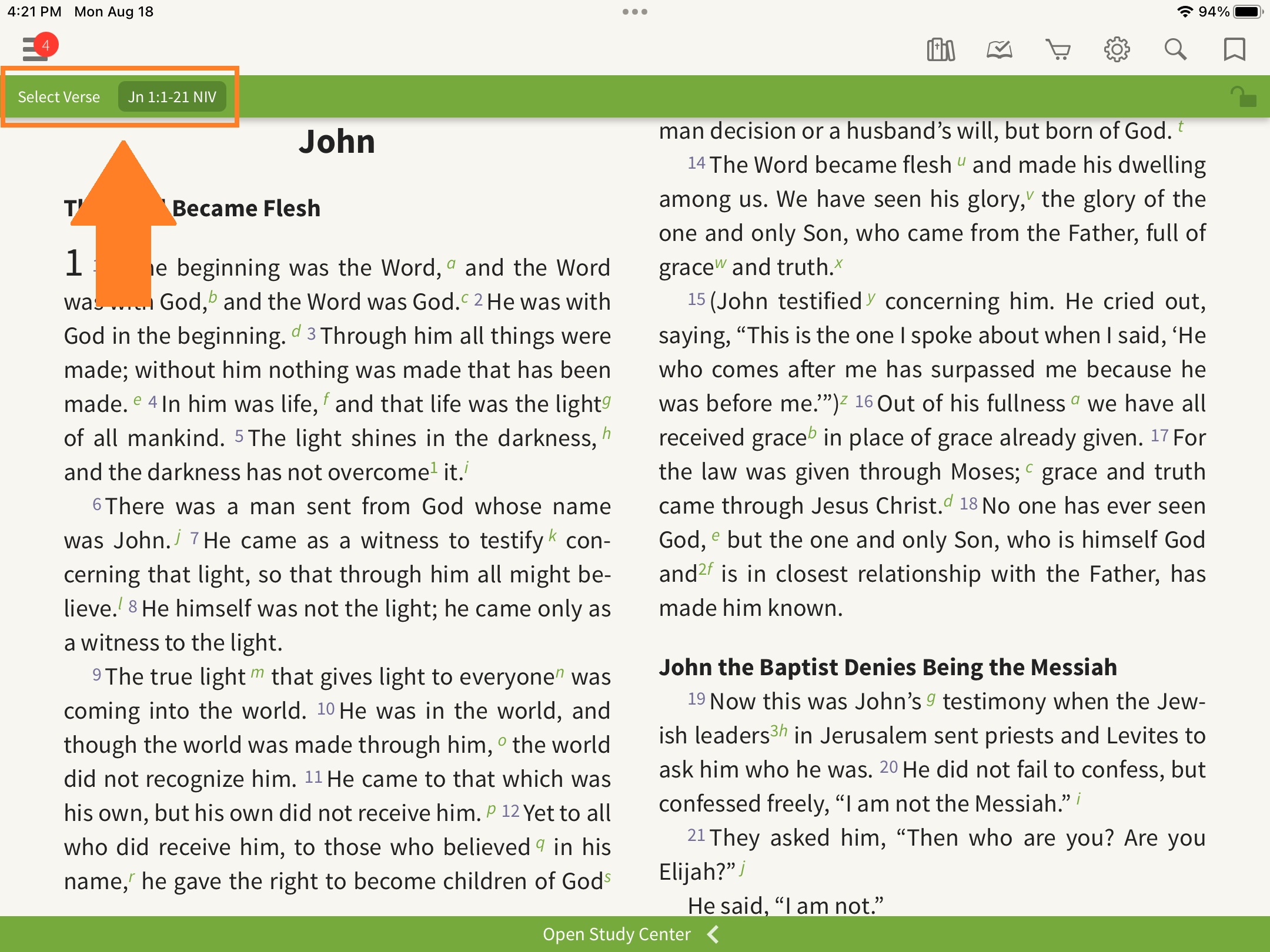Tap verse number 14
The image size is (1270, 952).
click(697, 163)
